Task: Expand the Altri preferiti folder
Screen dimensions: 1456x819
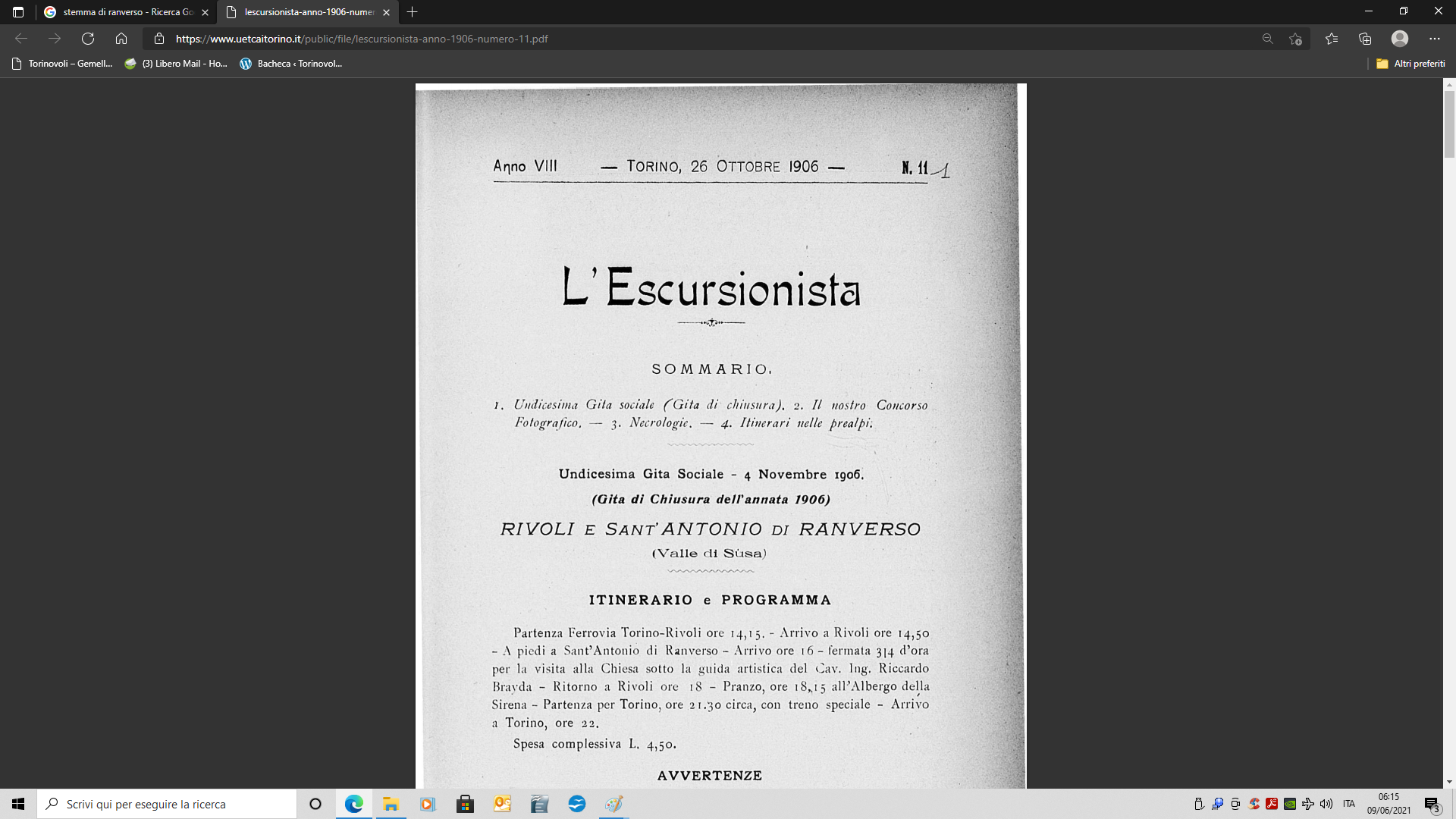Action: 1410,64
